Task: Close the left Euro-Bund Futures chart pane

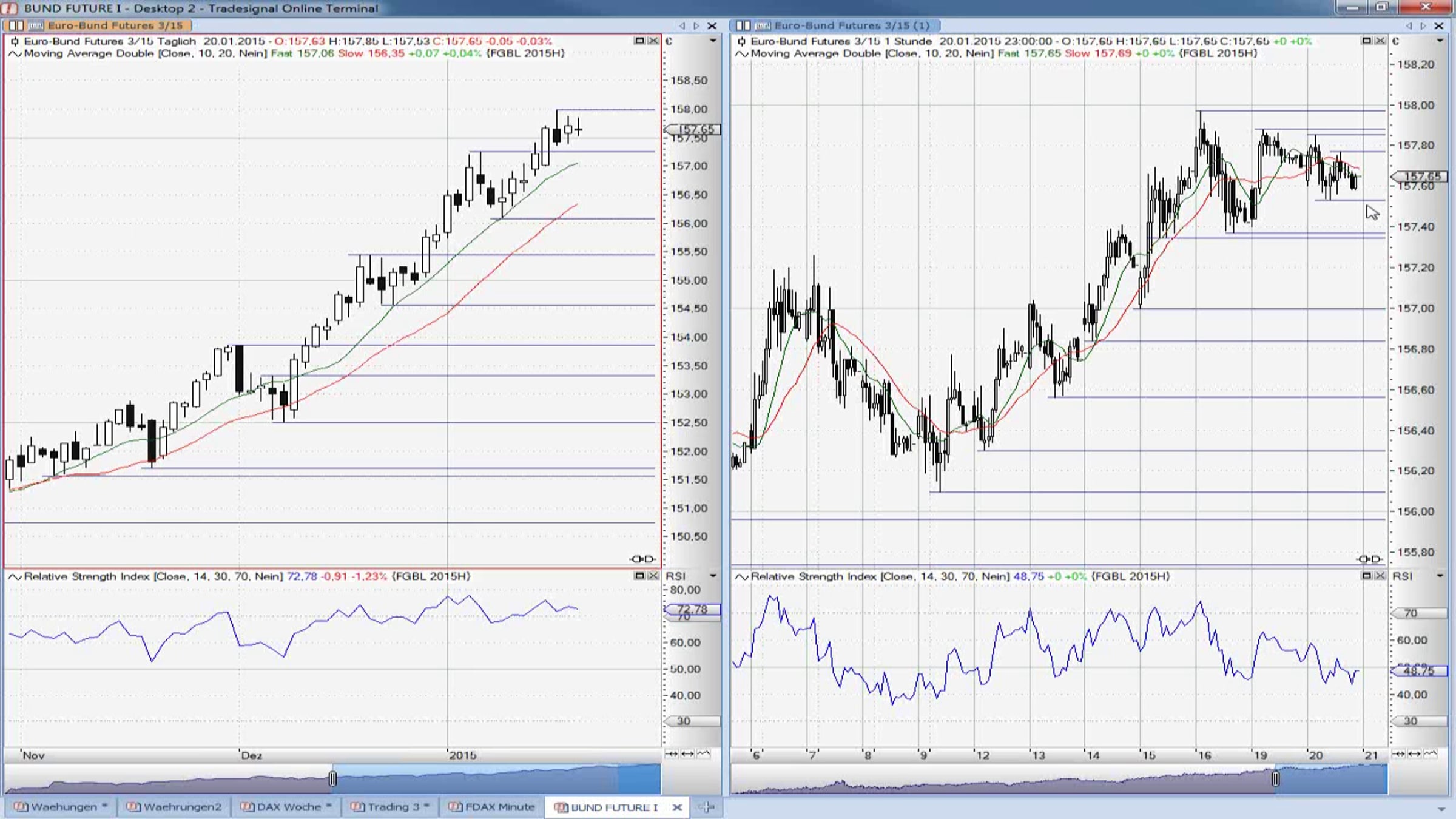Action: [x=712, y=25]
